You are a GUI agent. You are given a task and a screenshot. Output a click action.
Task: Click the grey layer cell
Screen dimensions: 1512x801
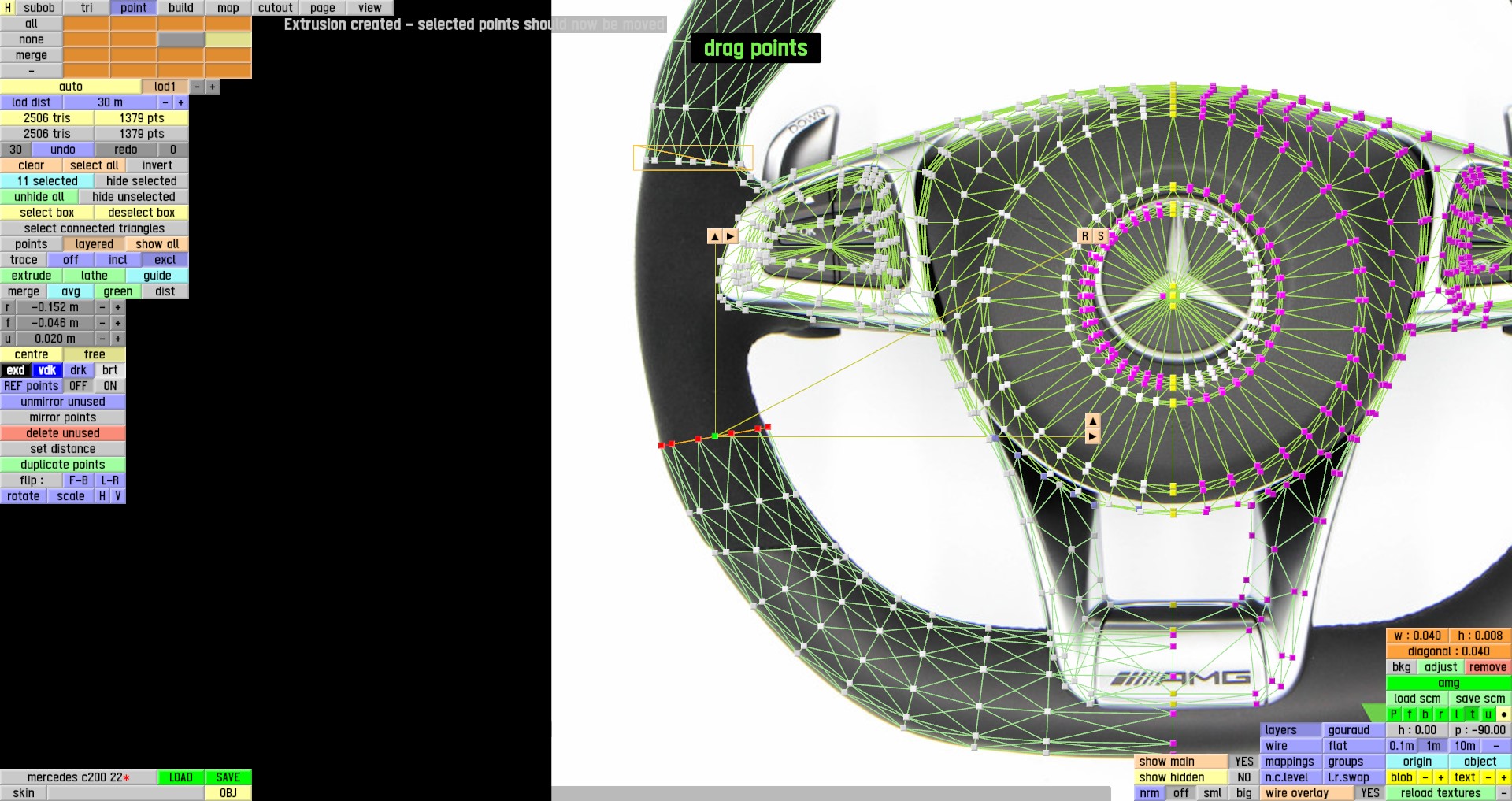coord(181,39)
